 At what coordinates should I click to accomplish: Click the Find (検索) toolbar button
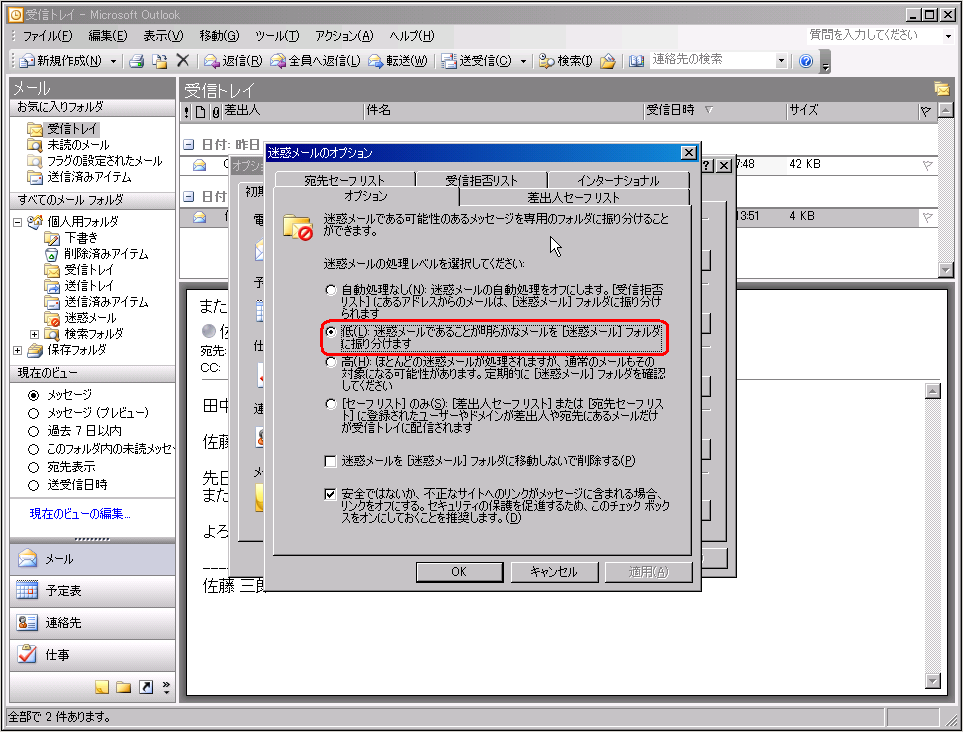[x=565, y=61]
